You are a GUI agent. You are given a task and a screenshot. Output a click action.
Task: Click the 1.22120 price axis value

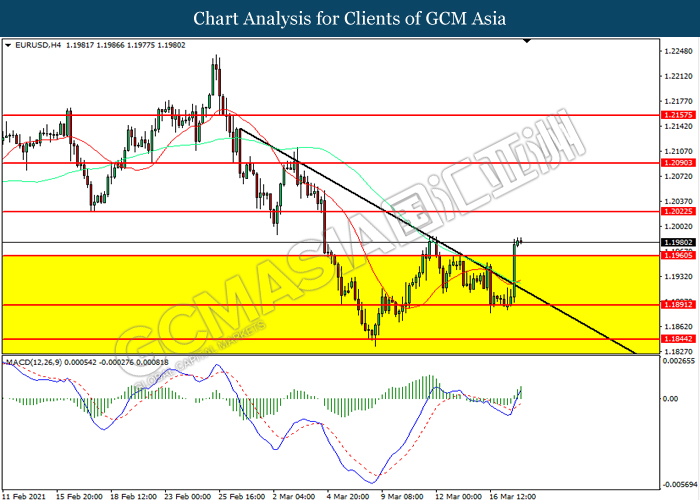(x=679, y=76)
